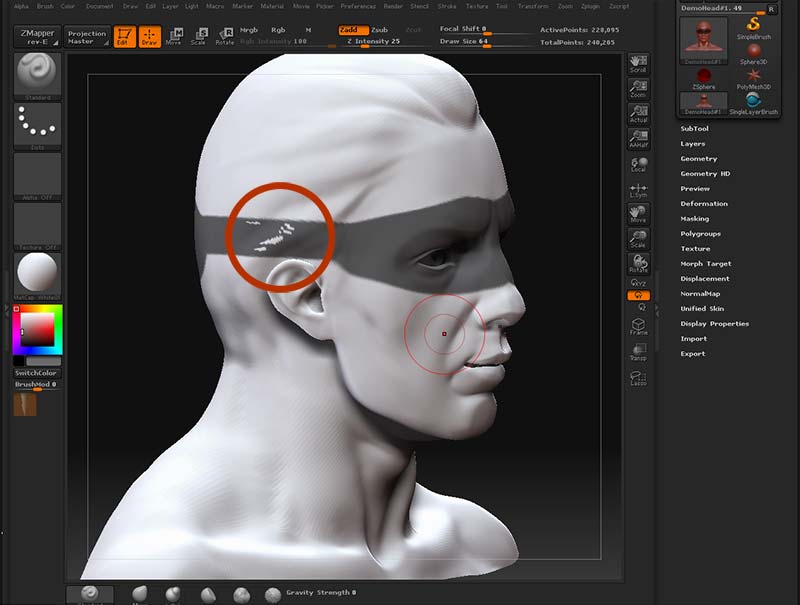Expand the SubTool panel

coord(696,128)
